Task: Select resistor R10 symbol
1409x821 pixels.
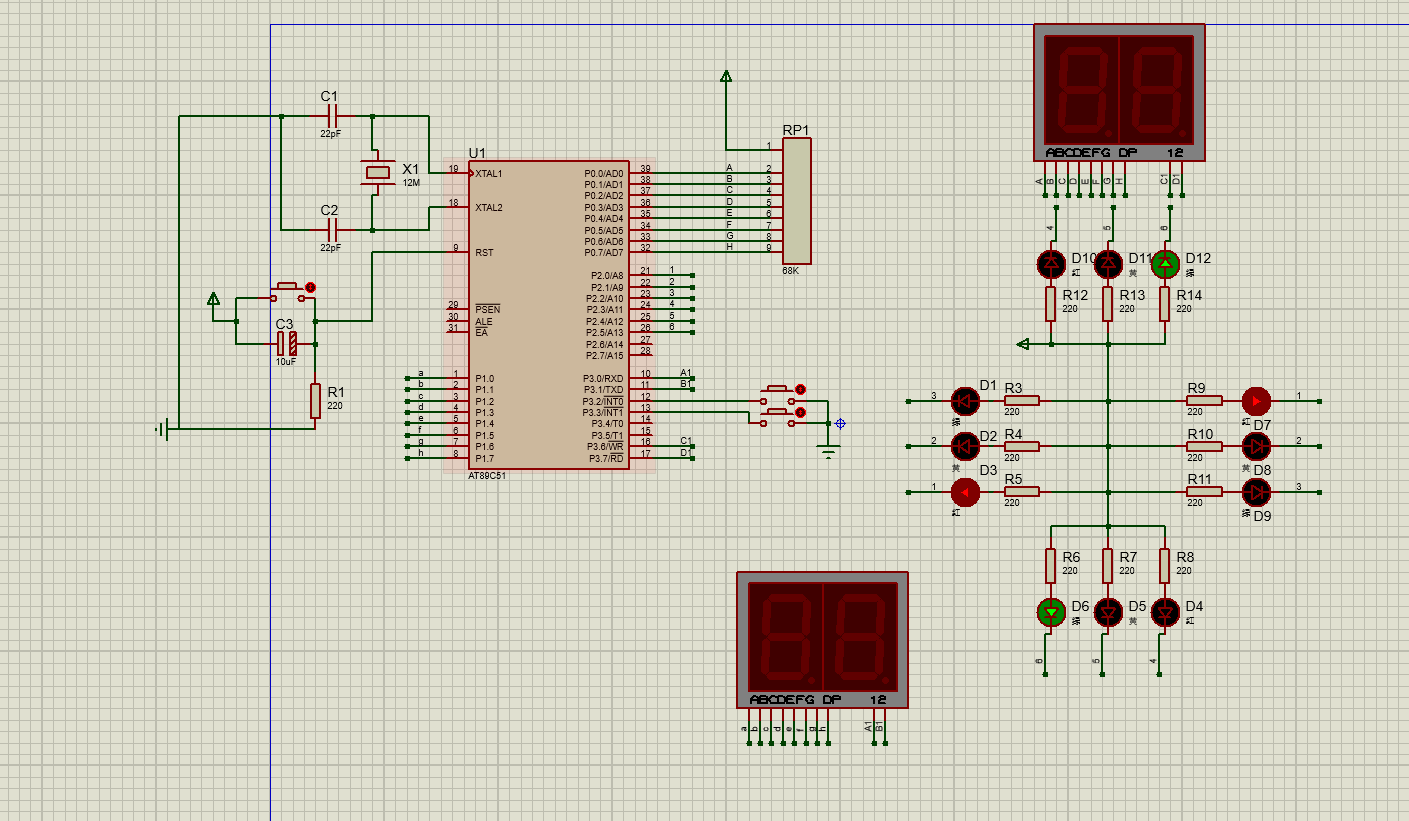Action: click(1204, 446)
